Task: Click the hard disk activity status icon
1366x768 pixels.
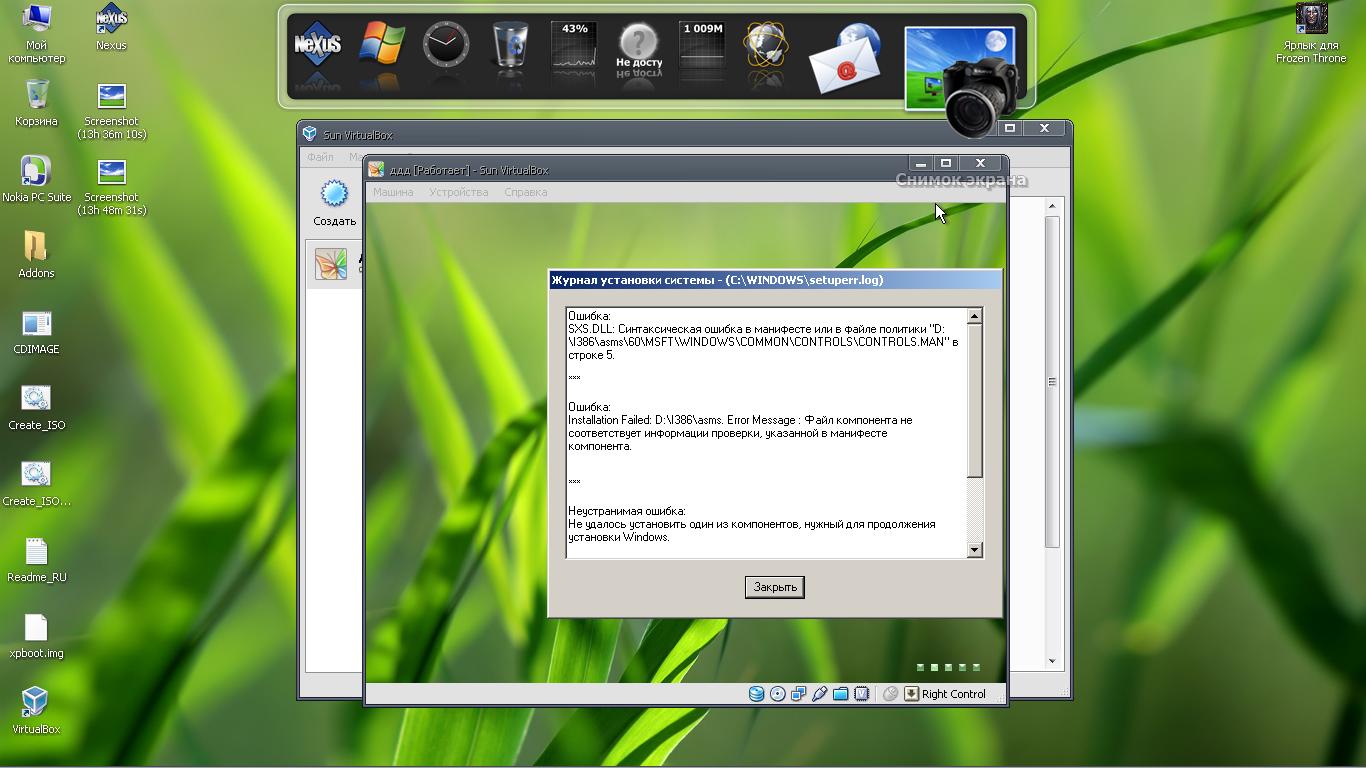Action: click(x=757, y=694)
